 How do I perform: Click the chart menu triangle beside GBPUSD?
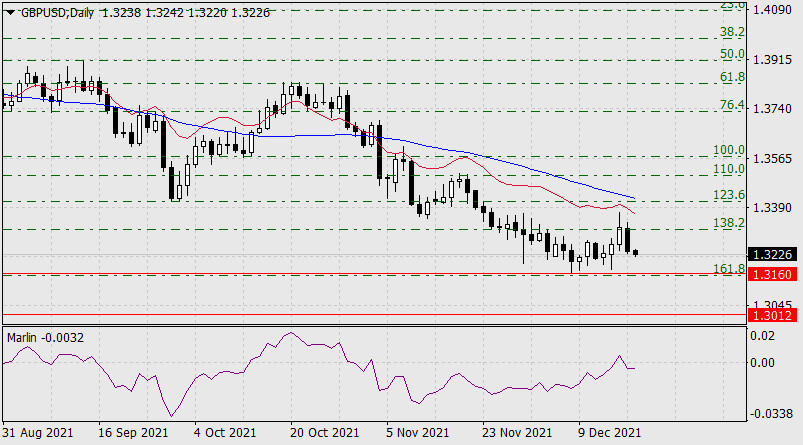coord(10,13)
